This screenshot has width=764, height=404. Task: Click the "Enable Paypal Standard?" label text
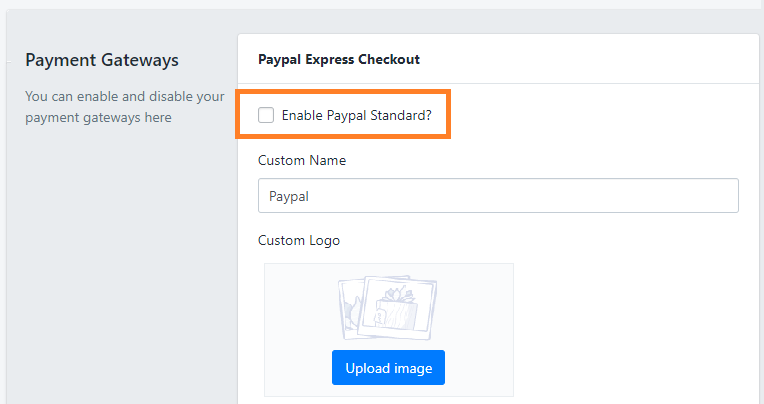[x=356, y=115]
